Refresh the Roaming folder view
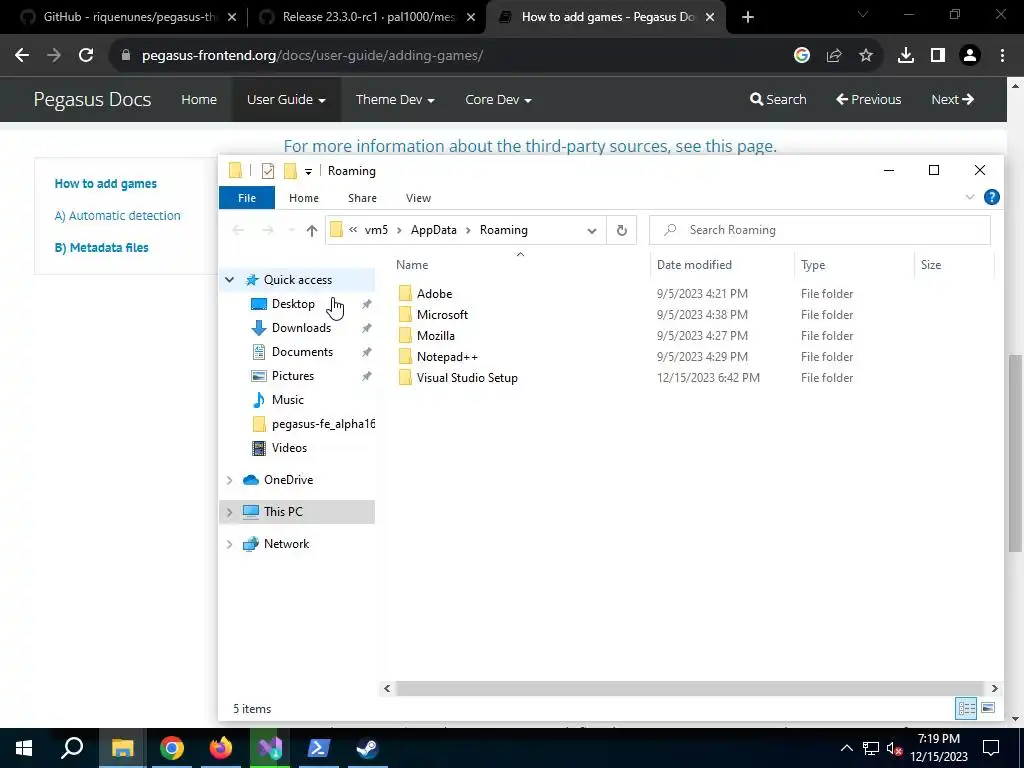Image resolution: width=1024 pixels, height=768 pixels. click(622, 230)
